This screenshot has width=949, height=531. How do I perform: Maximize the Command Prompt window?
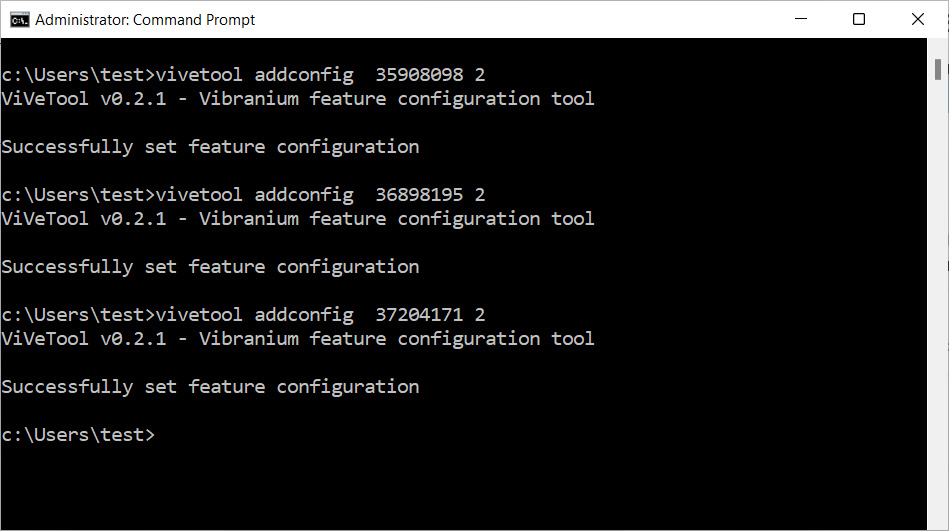(859, 19)
